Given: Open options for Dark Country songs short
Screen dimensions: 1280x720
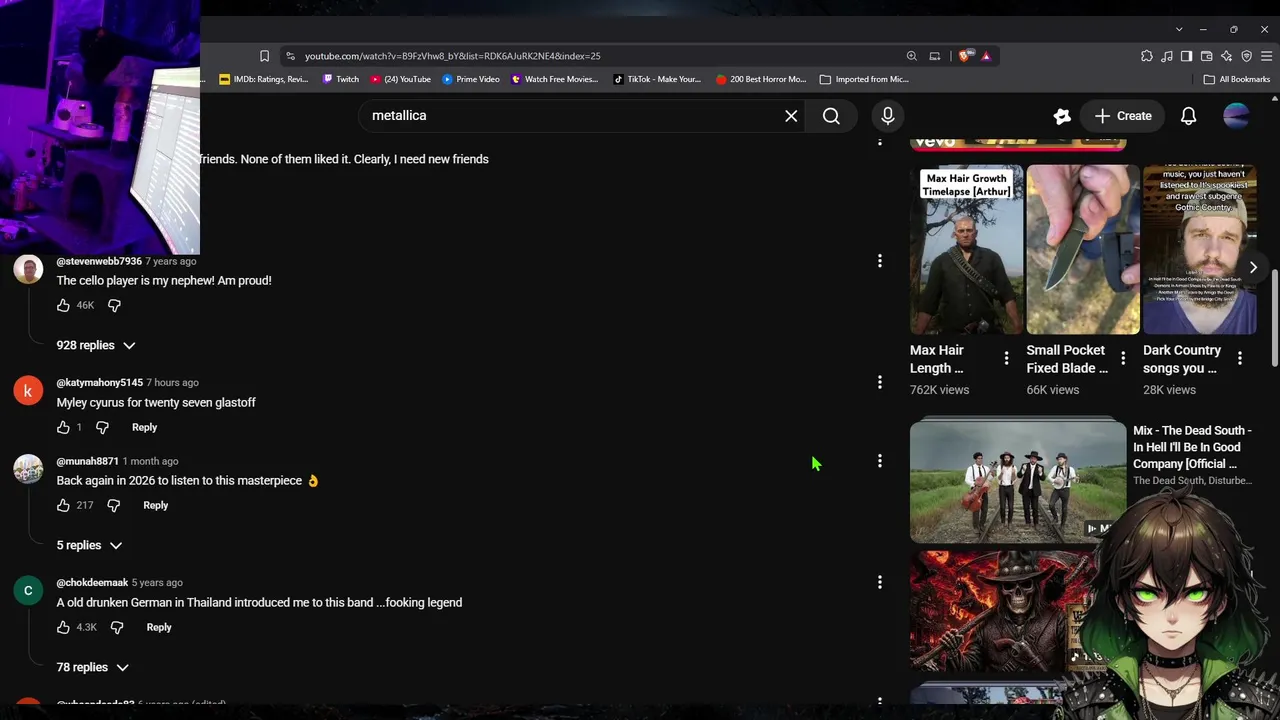Looking at the screenshot, I should click(1240, 358).
